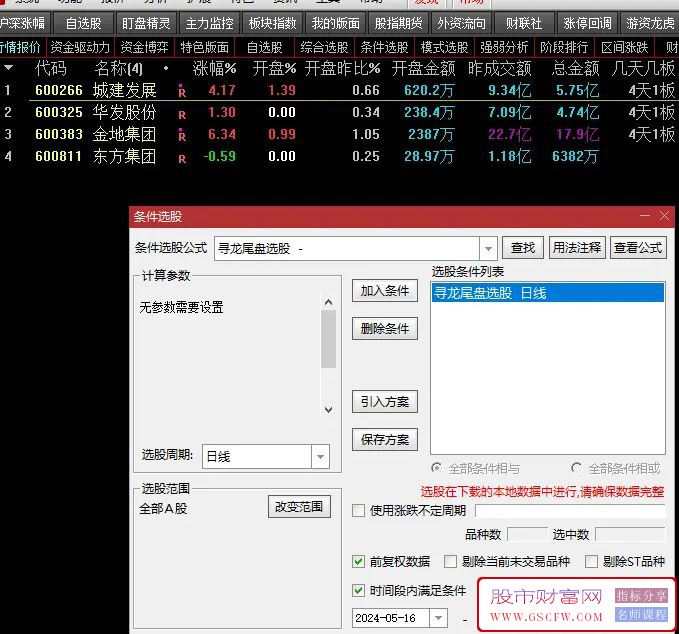This screenshot has height=634, width=679.
Task: Open 财联社 toolbar tab
Action: pos(524,23)
